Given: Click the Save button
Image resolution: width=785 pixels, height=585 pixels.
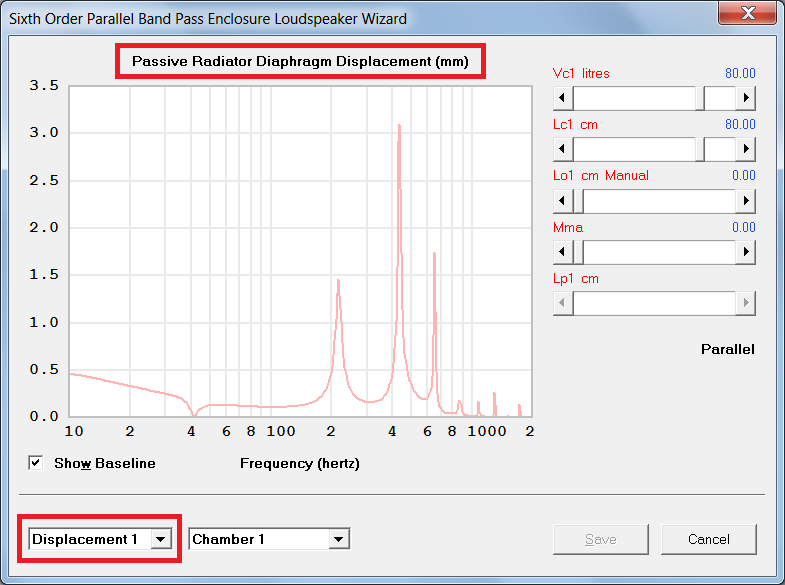Looking at the screenshot, I should point(600,539).
